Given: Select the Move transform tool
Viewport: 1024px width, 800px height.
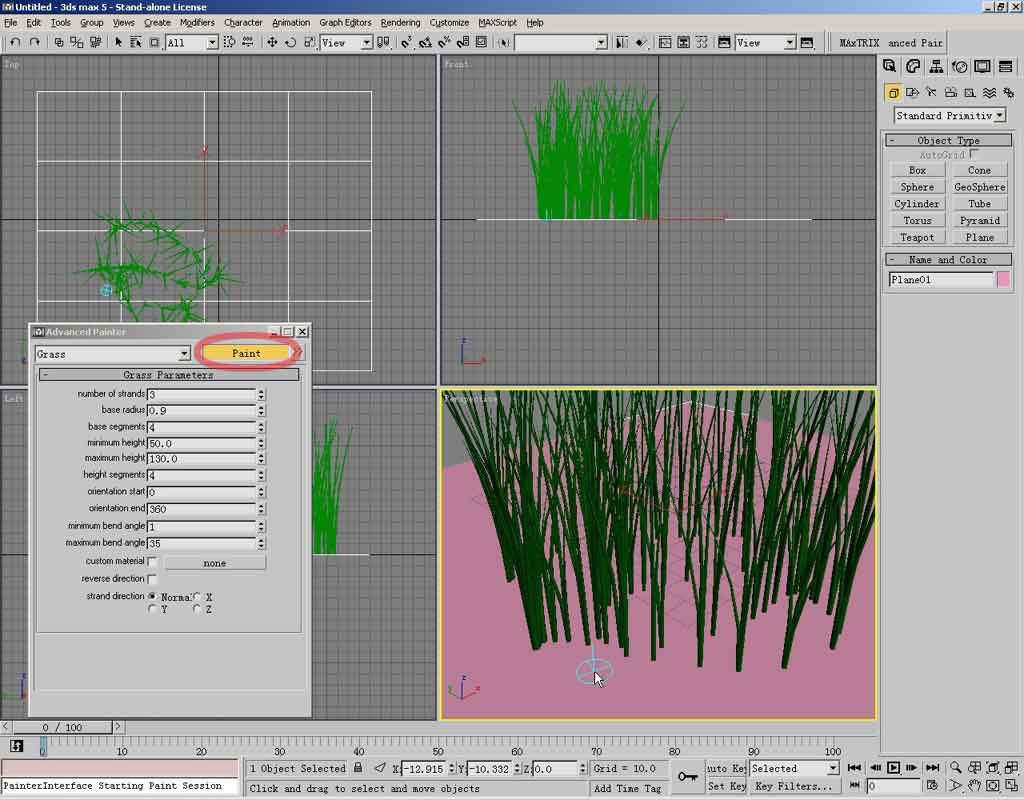Looking at the screenshot, I should [272, 42].
